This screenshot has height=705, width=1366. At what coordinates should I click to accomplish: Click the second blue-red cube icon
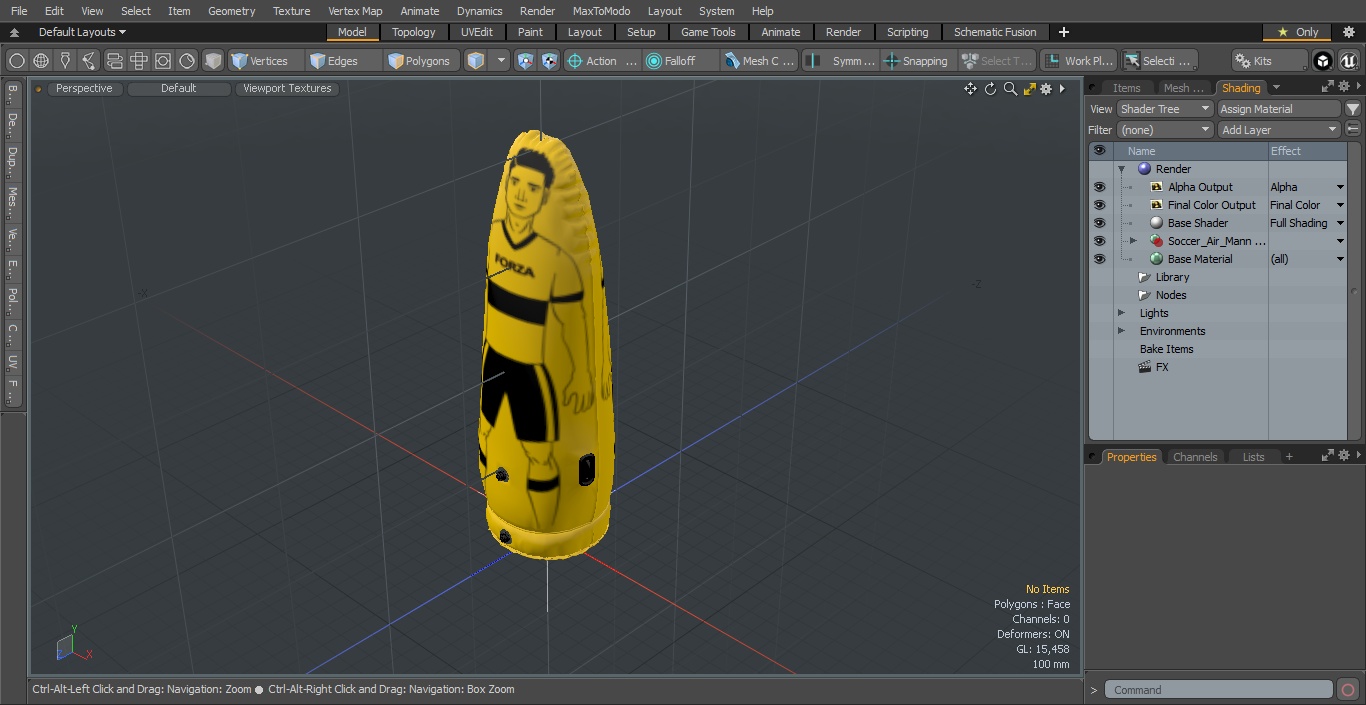pos(550,61)
